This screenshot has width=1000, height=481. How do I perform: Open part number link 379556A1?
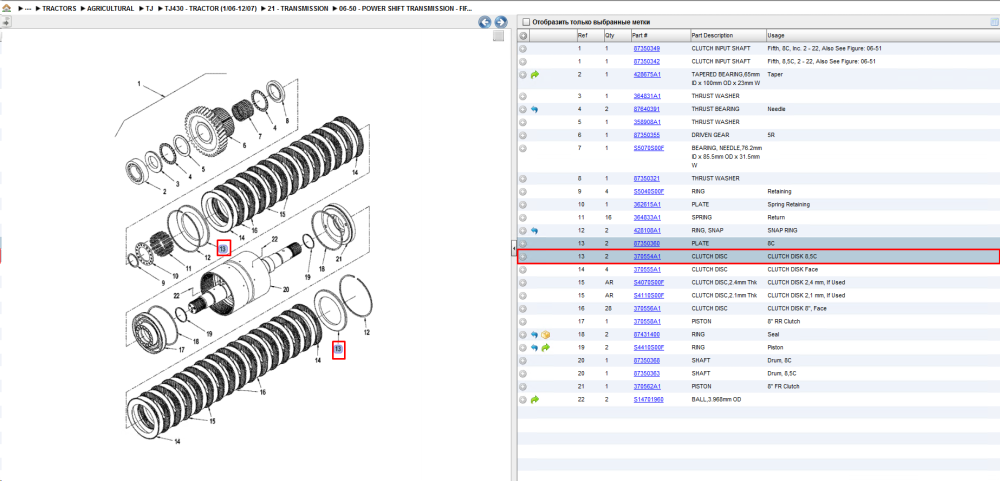(647, 308)
